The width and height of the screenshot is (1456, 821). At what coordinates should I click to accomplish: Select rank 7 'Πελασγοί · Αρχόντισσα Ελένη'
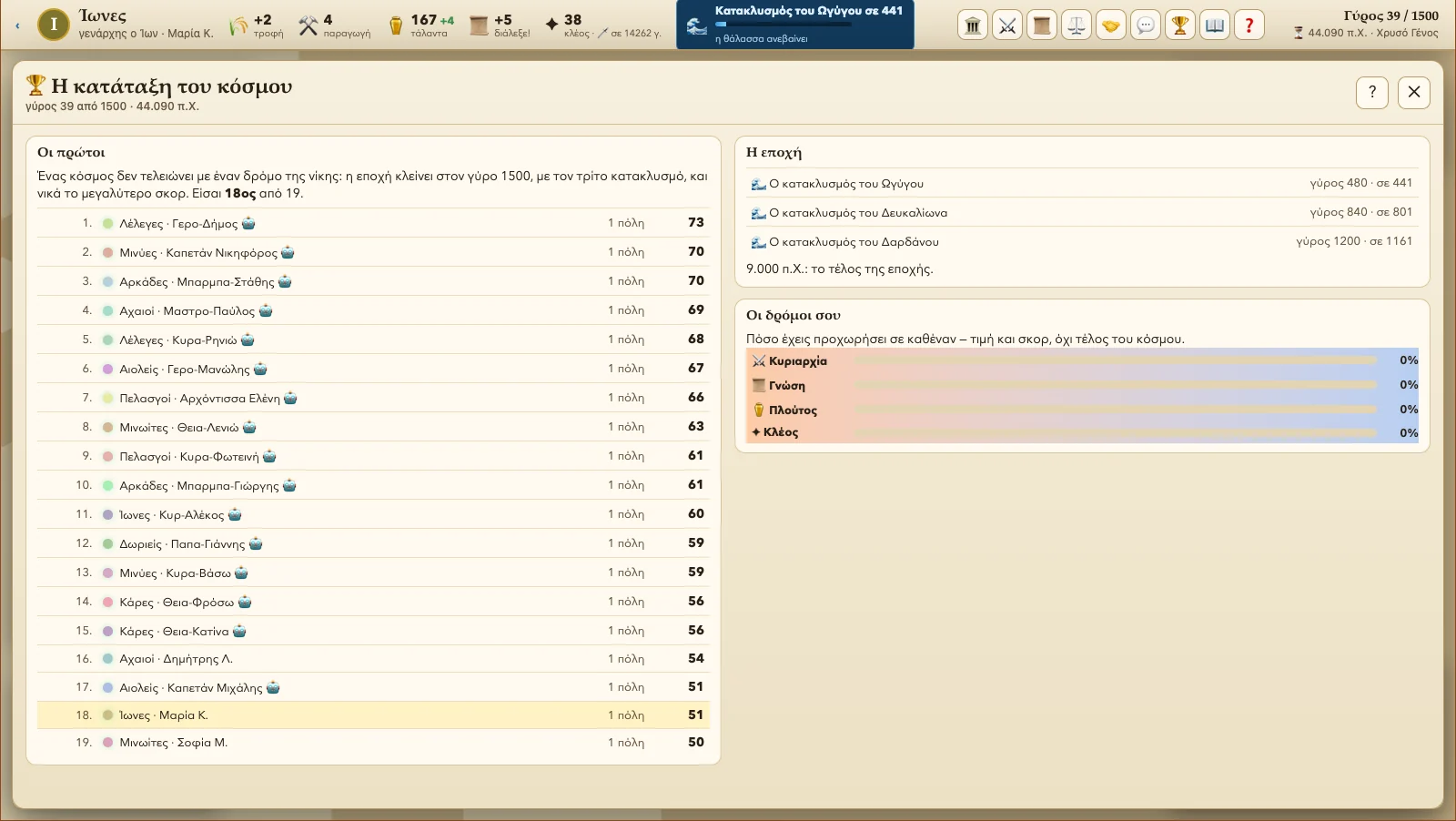click(x=373, y=398)
